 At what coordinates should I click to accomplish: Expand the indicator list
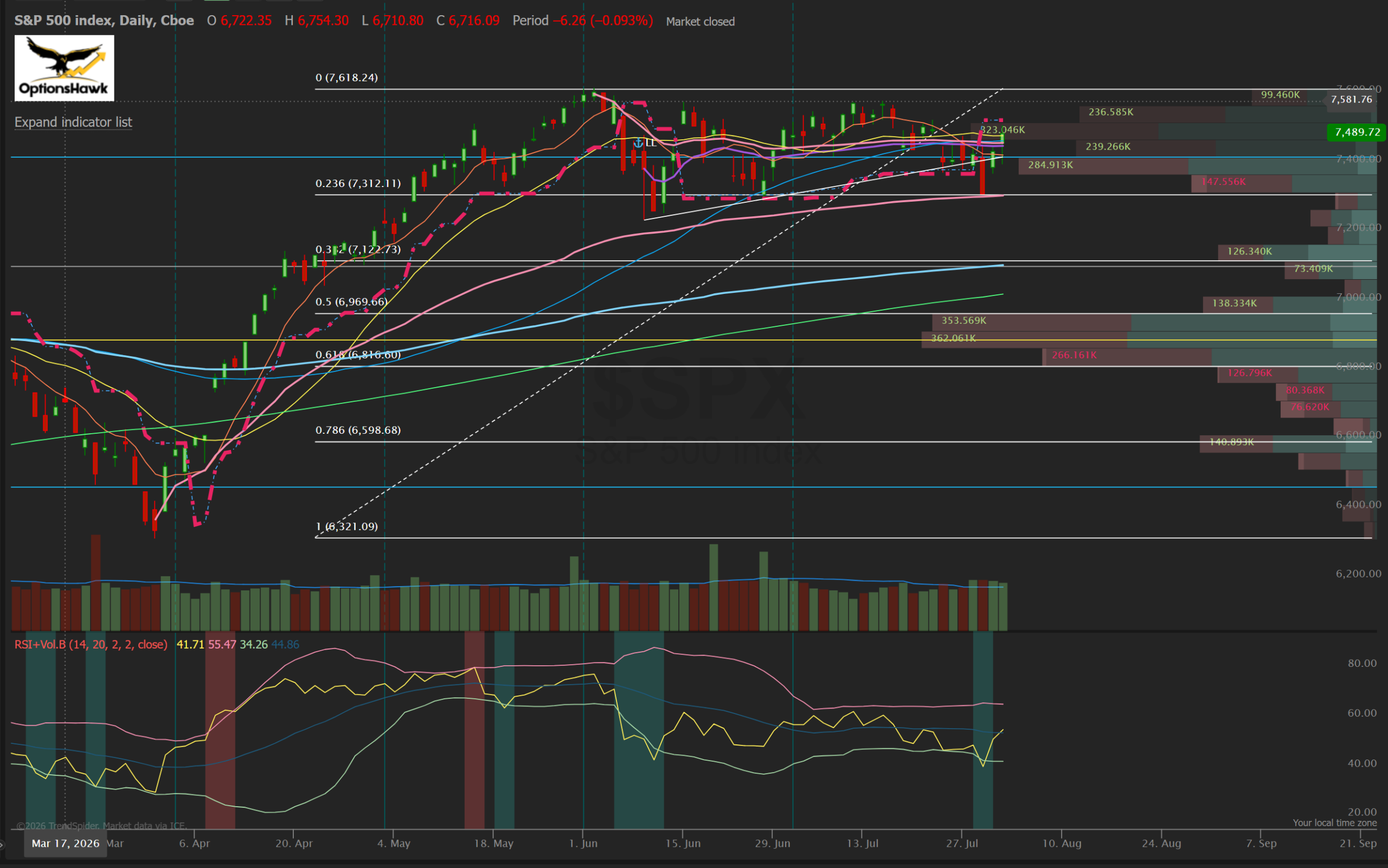pyautogui.click(x=73, y=123)
